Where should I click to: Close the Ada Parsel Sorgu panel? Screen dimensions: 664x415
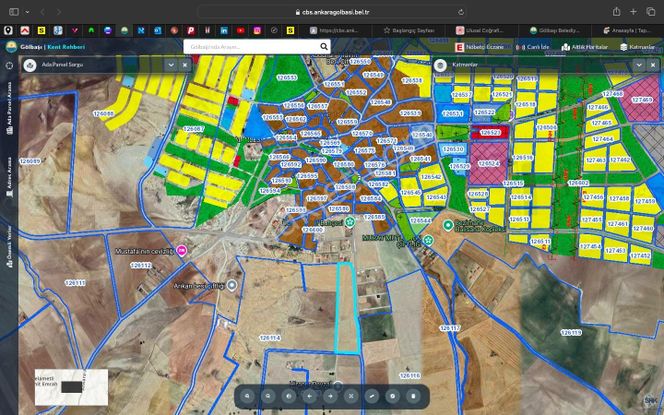pyautogui.click(x=184, y=65)
